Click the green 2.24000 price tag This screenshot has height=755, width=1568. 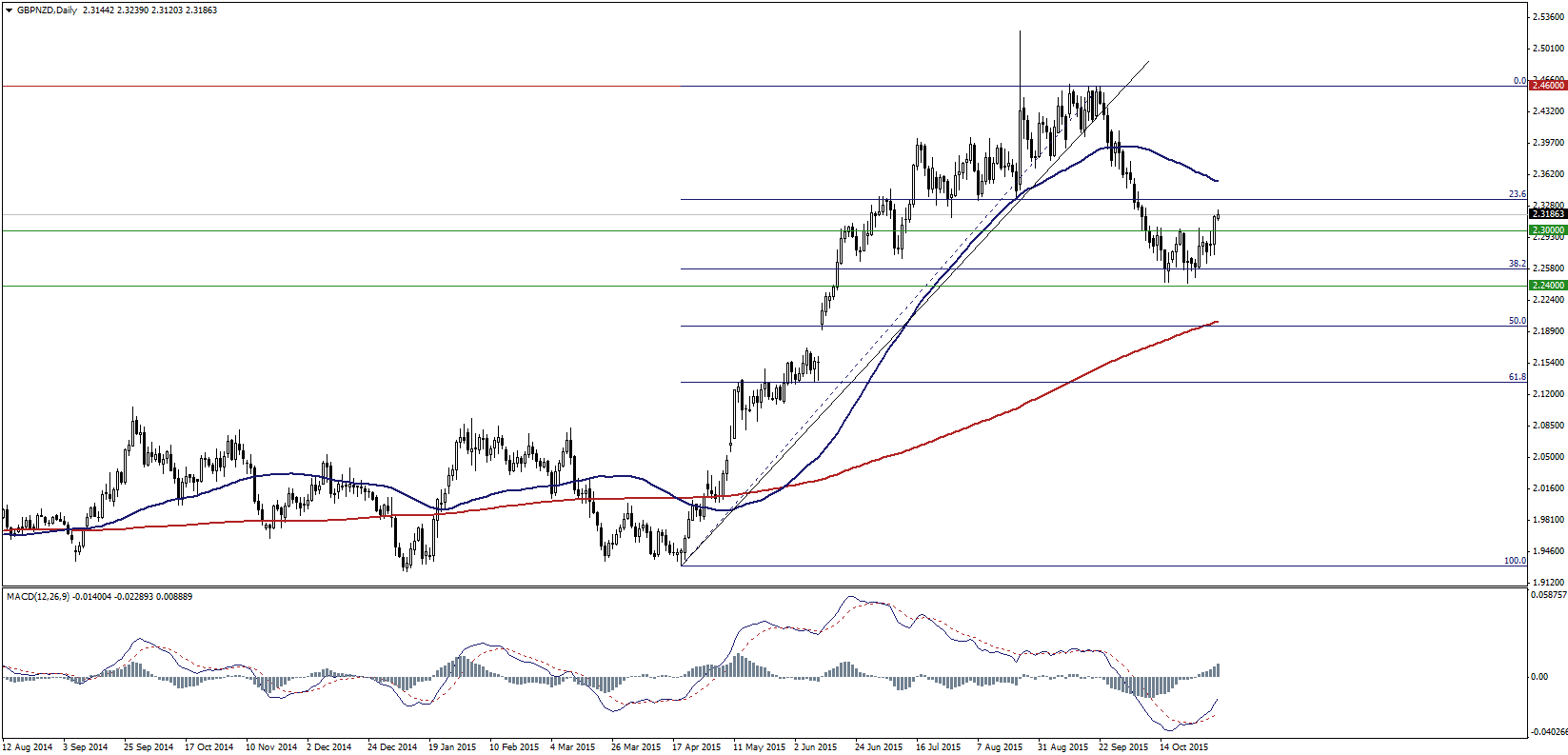pyautogui.click(x=1547, y=286)
